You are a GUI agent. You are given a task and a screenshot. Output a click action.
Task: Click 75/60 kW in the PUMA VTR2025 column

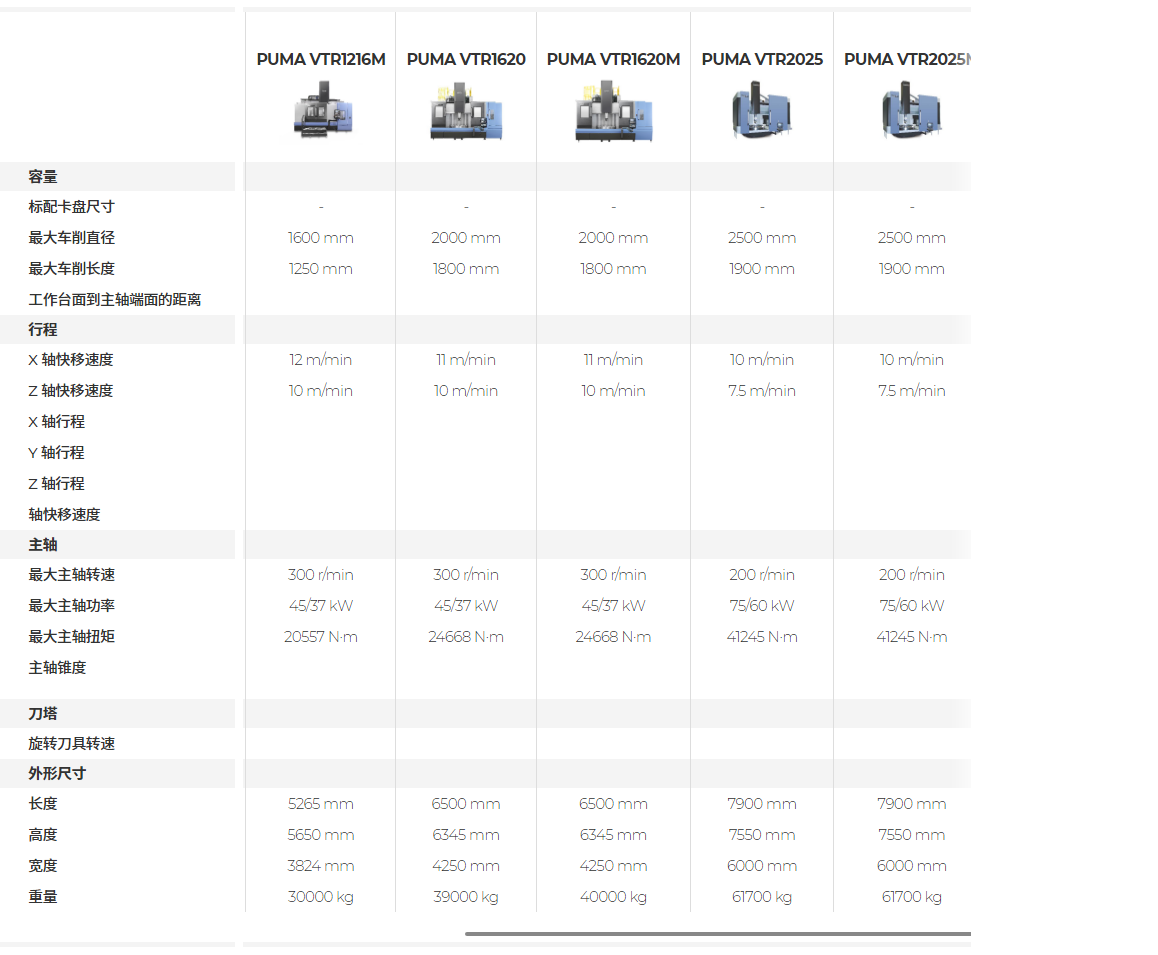click(762, 606)
